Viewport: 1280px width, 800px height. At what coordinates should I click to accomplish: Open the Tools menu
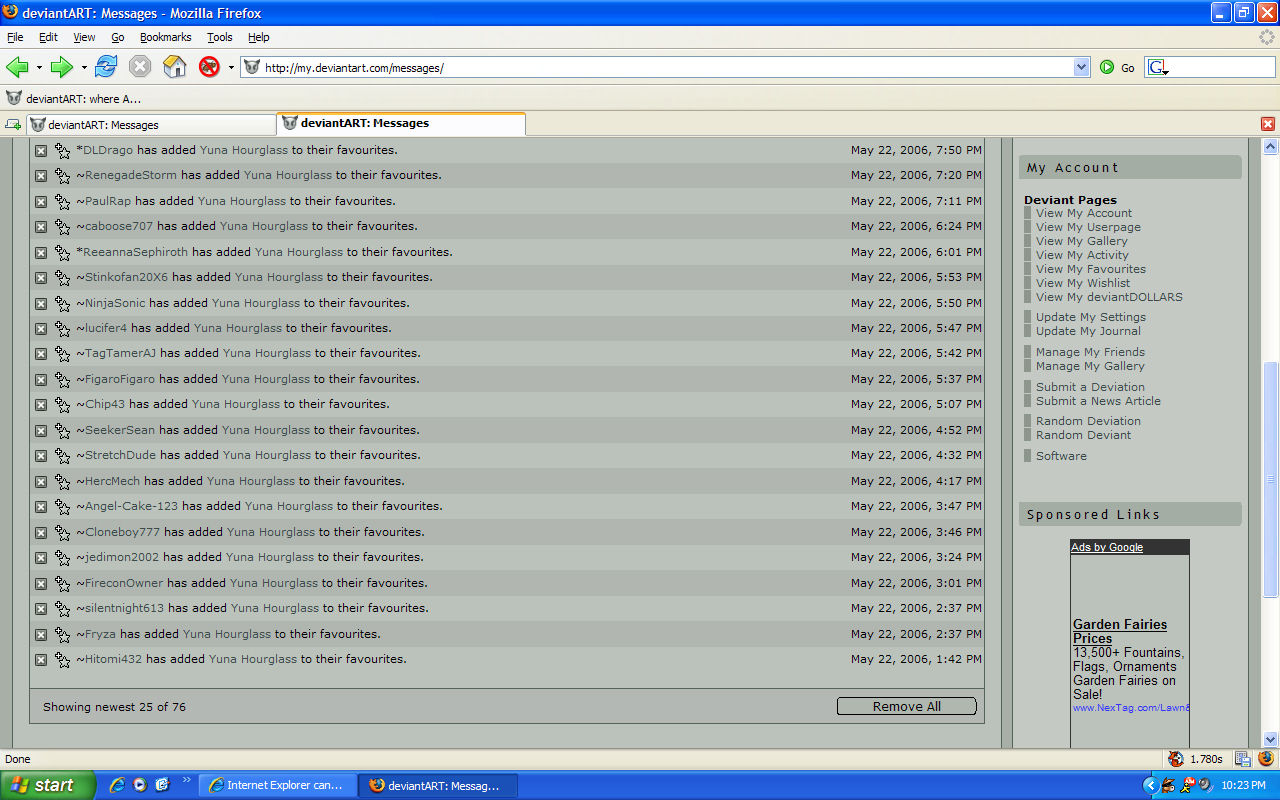(219, 37)
